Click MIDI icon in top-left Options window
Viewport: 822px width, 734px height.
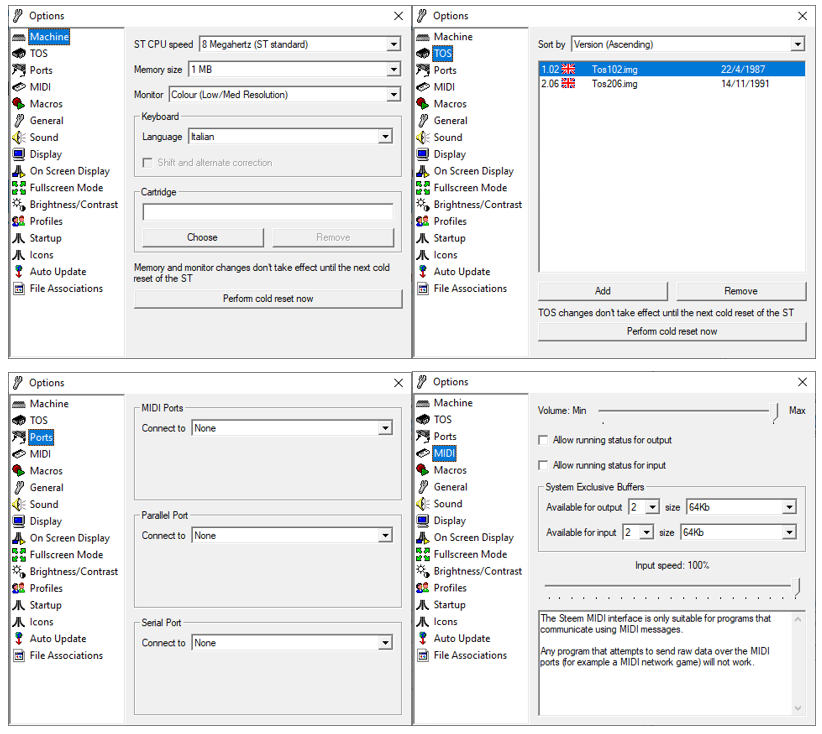tap(19, 87)
